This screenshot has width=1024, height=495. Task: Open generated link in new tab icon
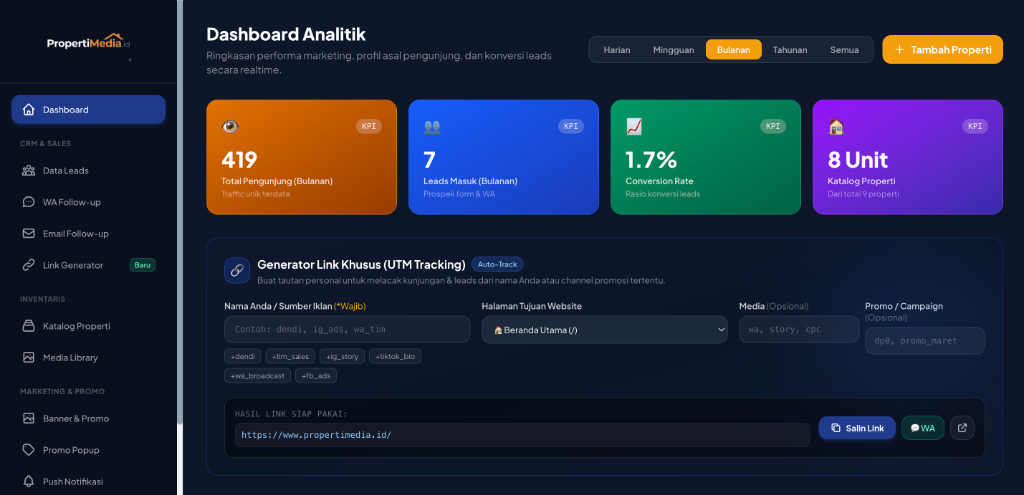962,428
